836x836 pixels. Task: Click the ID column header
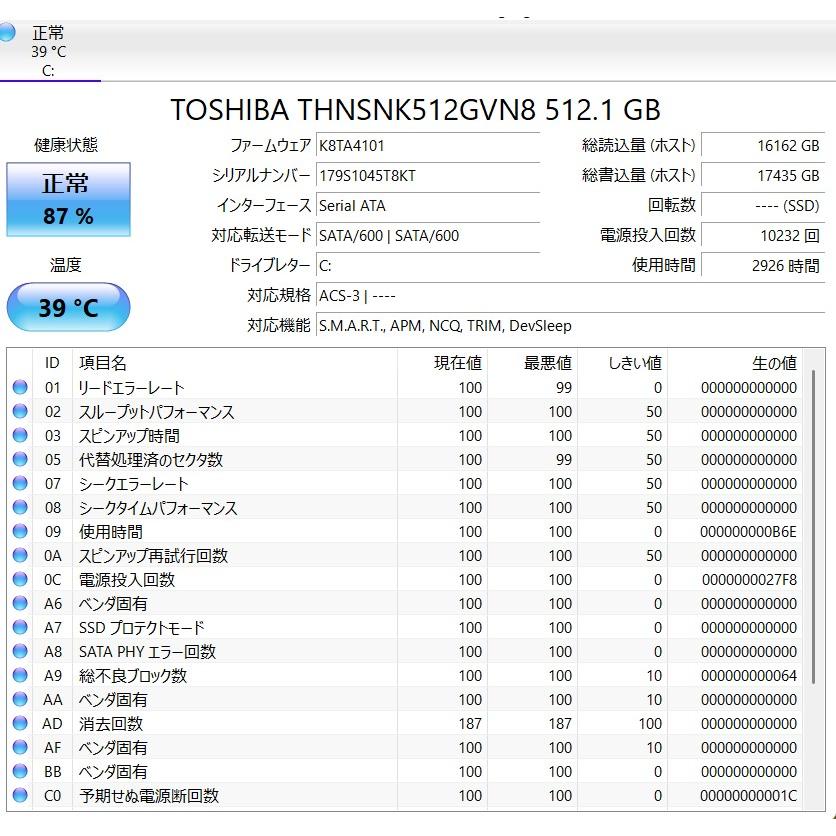[52, 363]
